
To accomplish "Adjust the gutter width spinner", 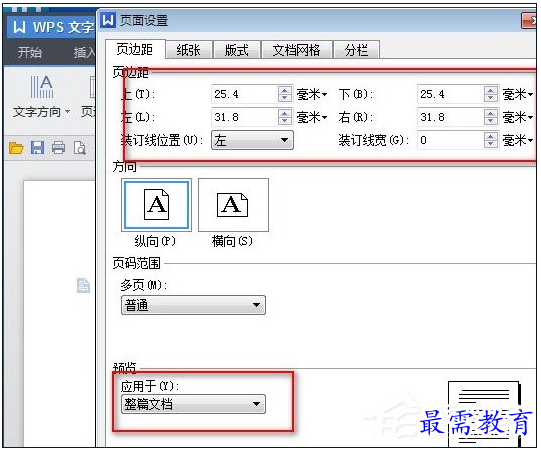I will tap(490, 140).
